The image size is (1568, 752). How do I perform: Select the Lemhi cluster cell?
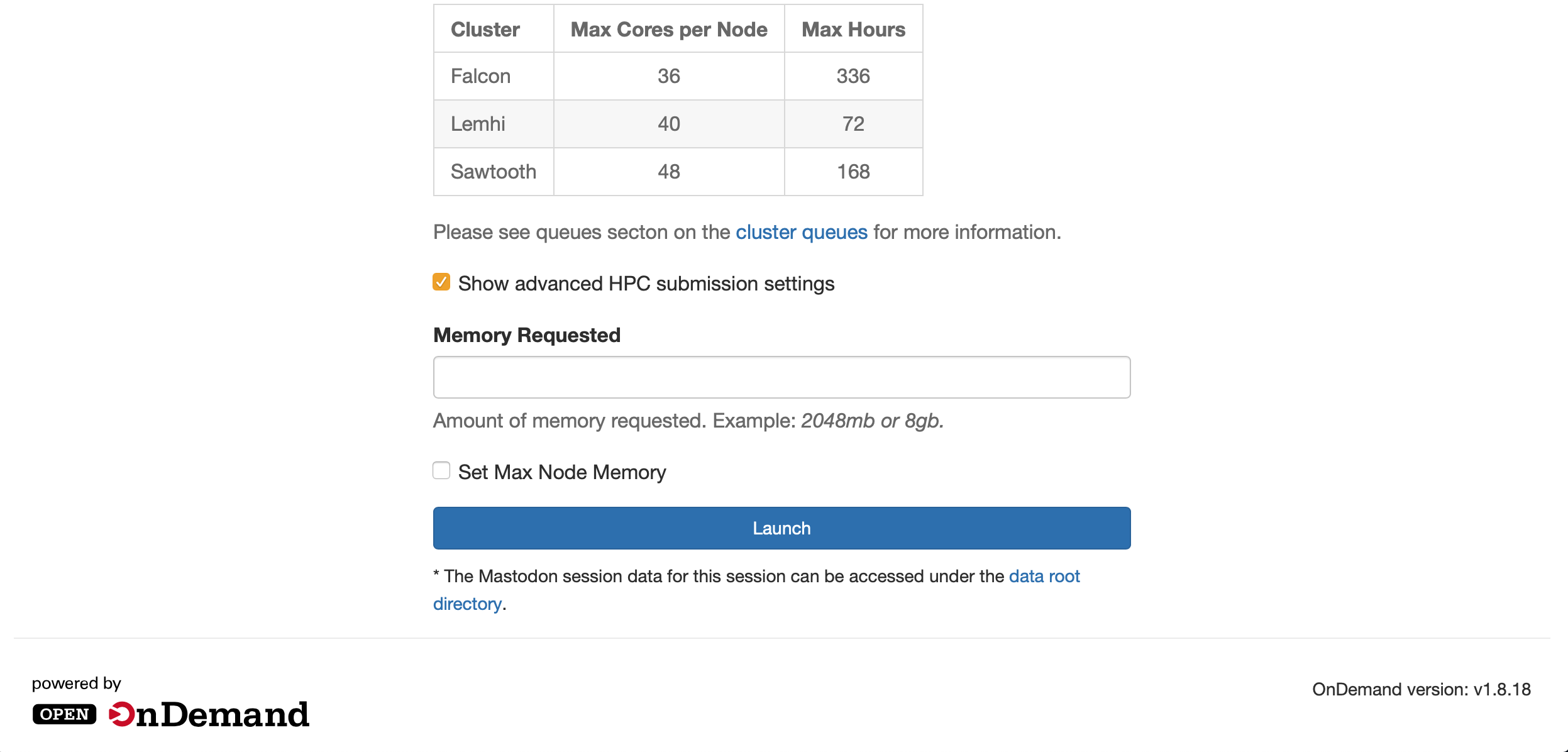478,124
